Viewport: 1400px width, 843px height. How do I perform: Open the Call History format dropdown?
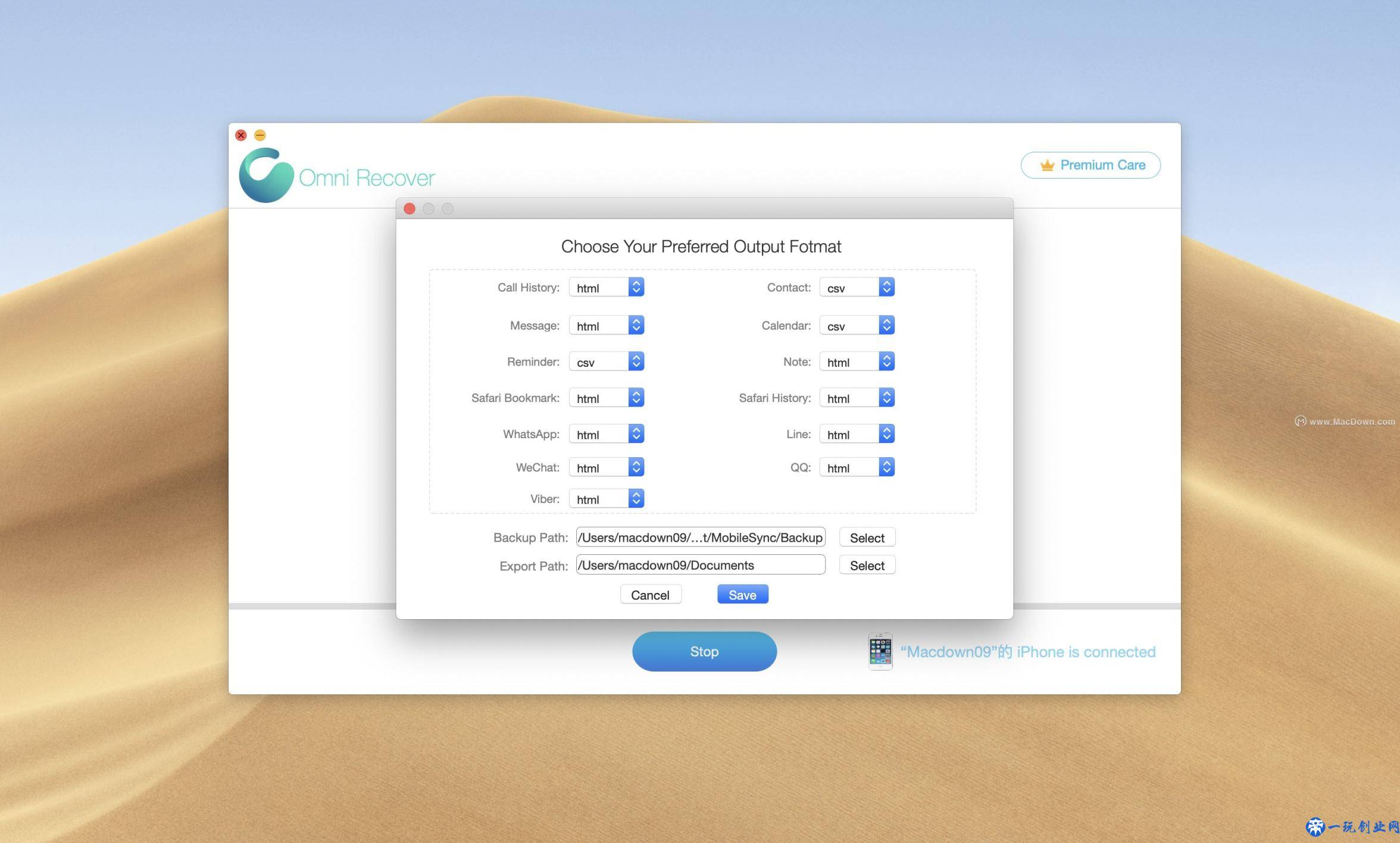[607, 288]
